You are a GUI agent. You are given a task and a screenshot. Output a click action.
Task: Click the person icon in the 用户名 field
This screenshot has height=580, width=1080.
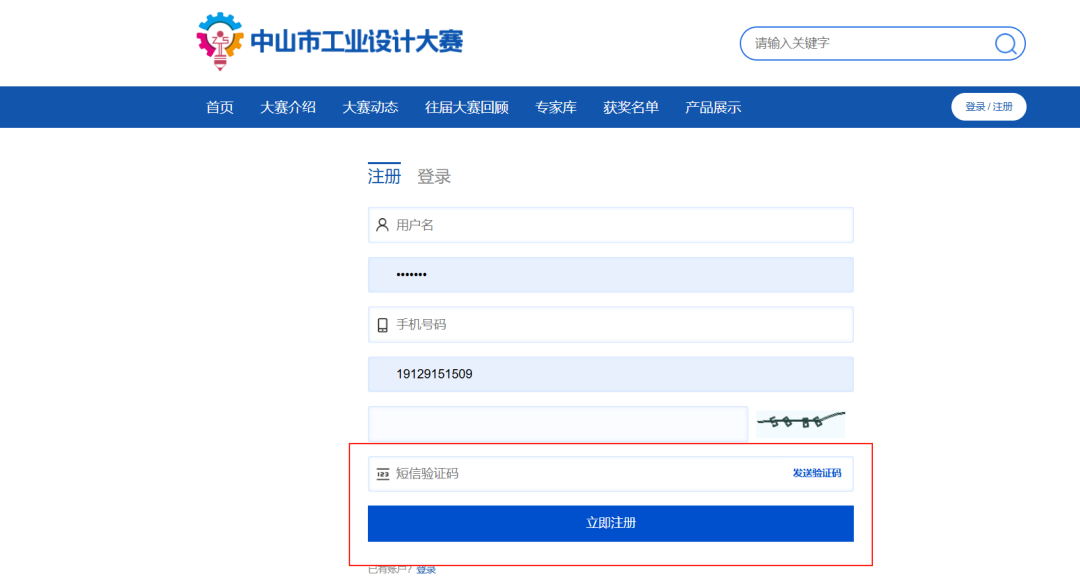(382, 224)
